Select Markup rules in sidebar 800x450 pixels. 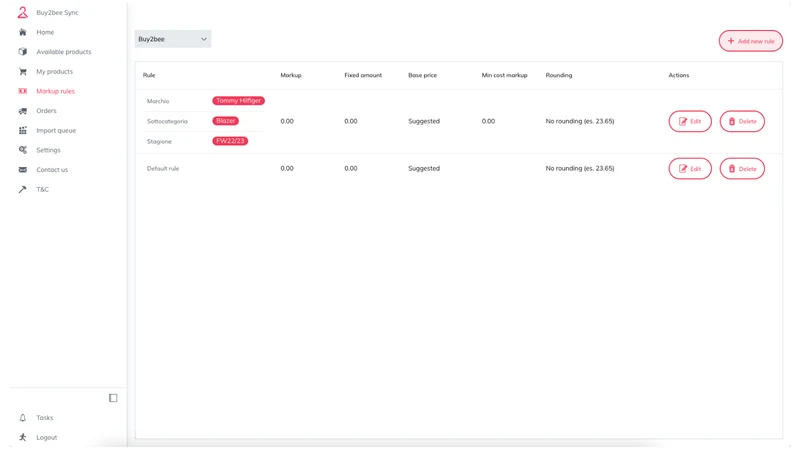55,91
